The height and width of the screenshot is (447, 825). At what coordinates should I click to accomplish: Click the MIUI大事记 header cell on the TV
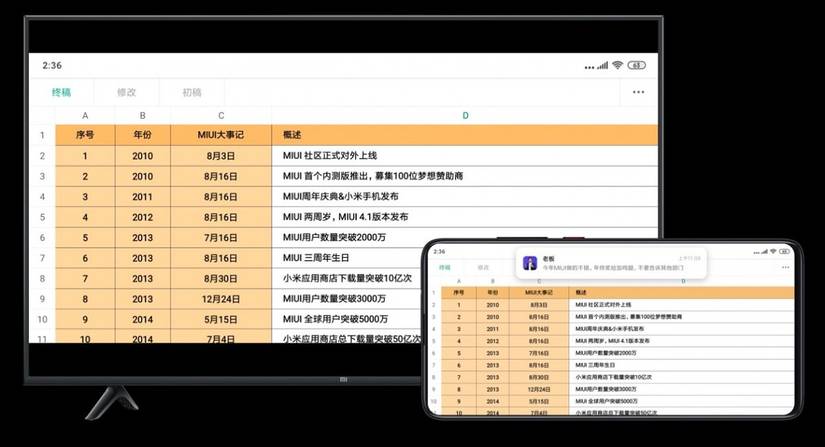tap(221, 135)
